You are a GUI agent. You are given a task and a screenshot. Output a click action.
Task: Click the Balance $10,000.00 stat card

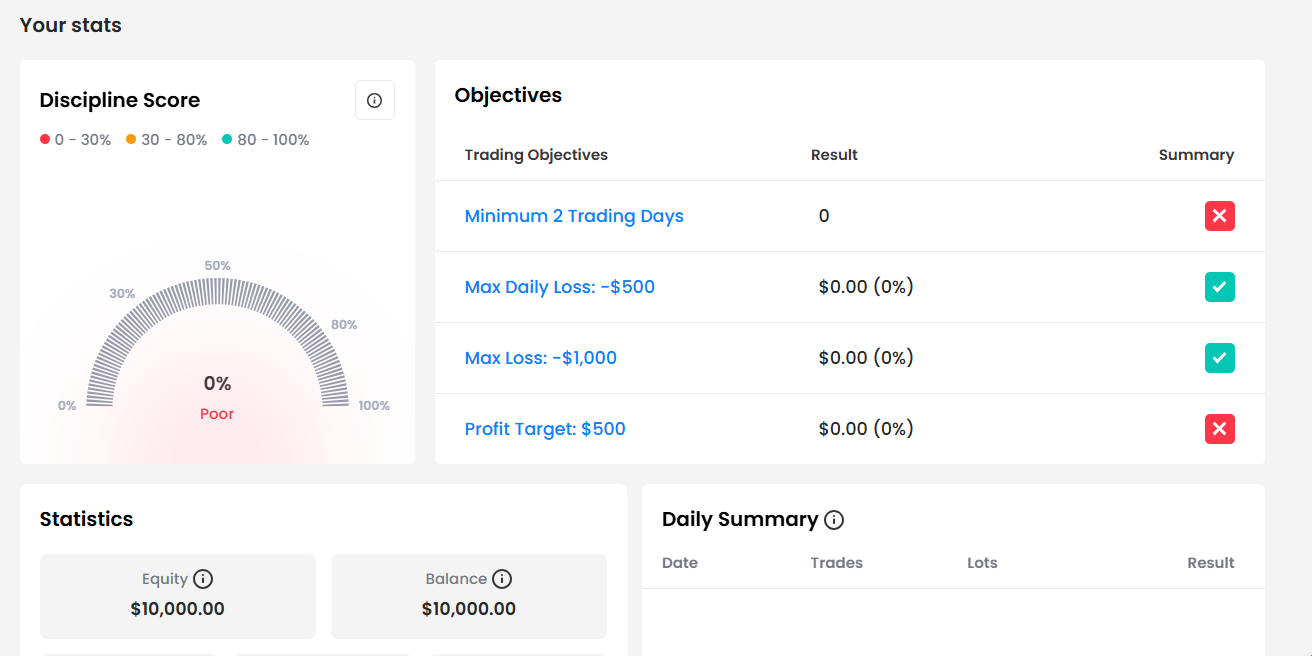click(469, 596)
